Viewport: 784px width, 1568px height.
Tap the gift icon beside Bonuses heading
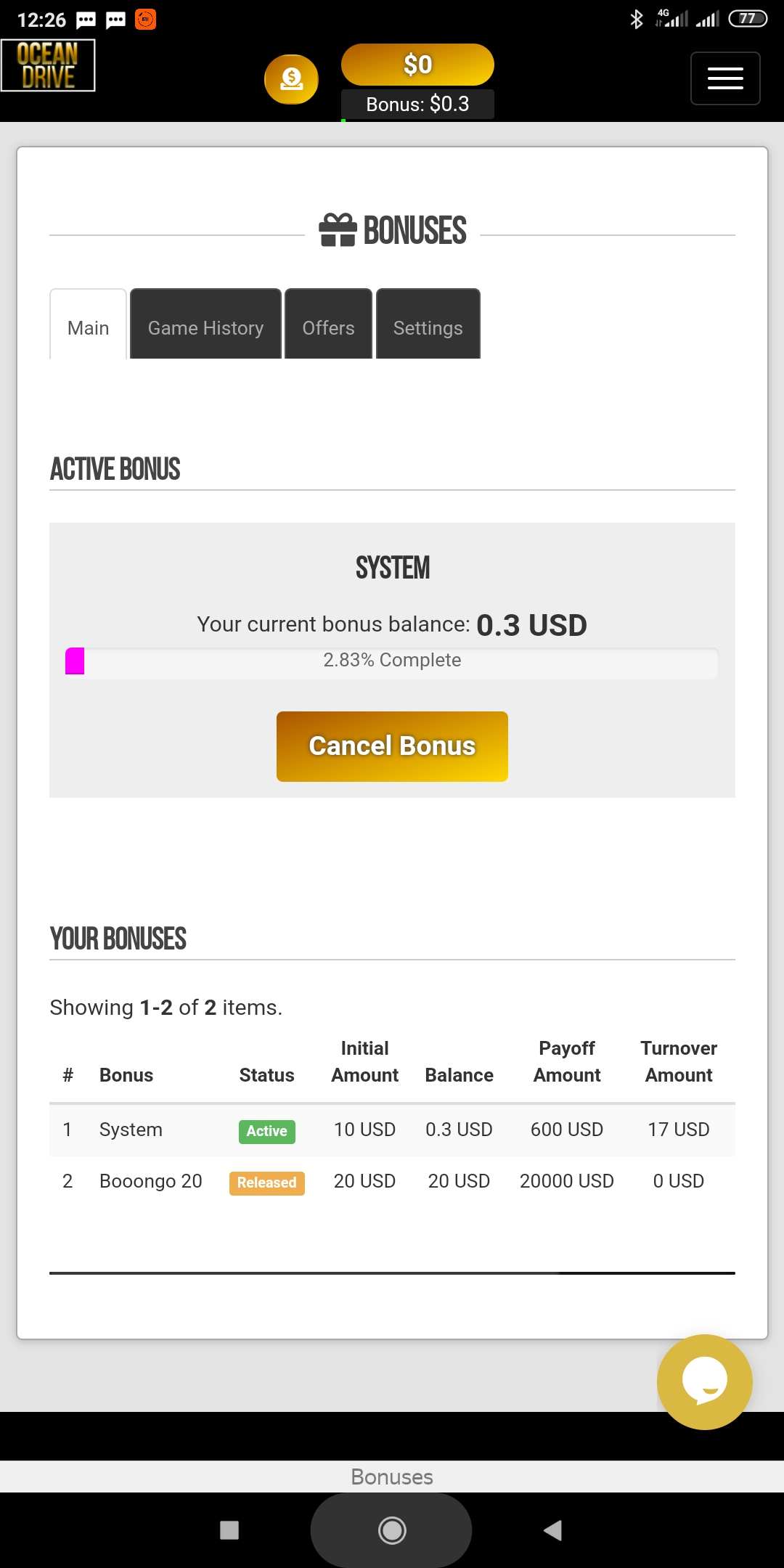click(x=338, y=231)
